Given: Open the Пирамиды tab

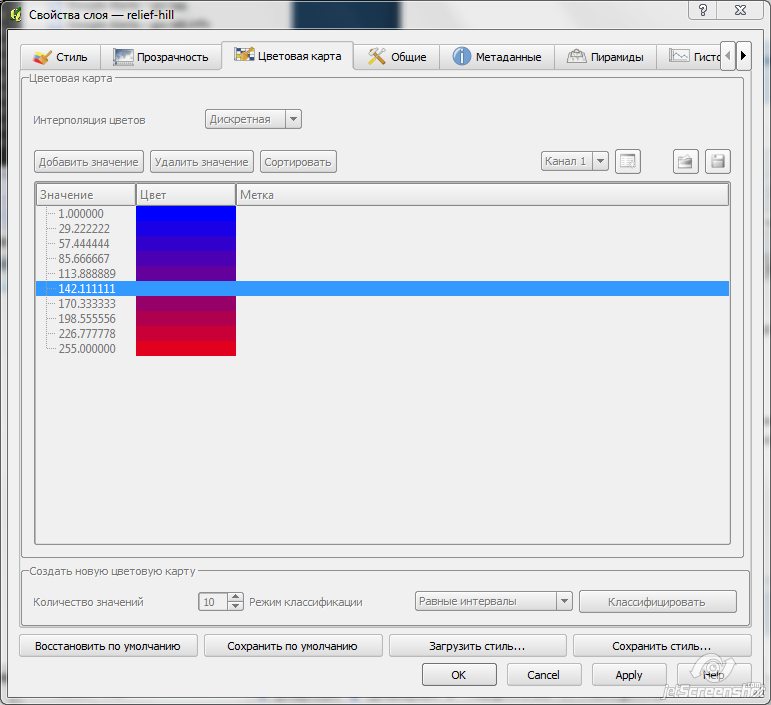Looking at the screenshot, I should 605,57.
